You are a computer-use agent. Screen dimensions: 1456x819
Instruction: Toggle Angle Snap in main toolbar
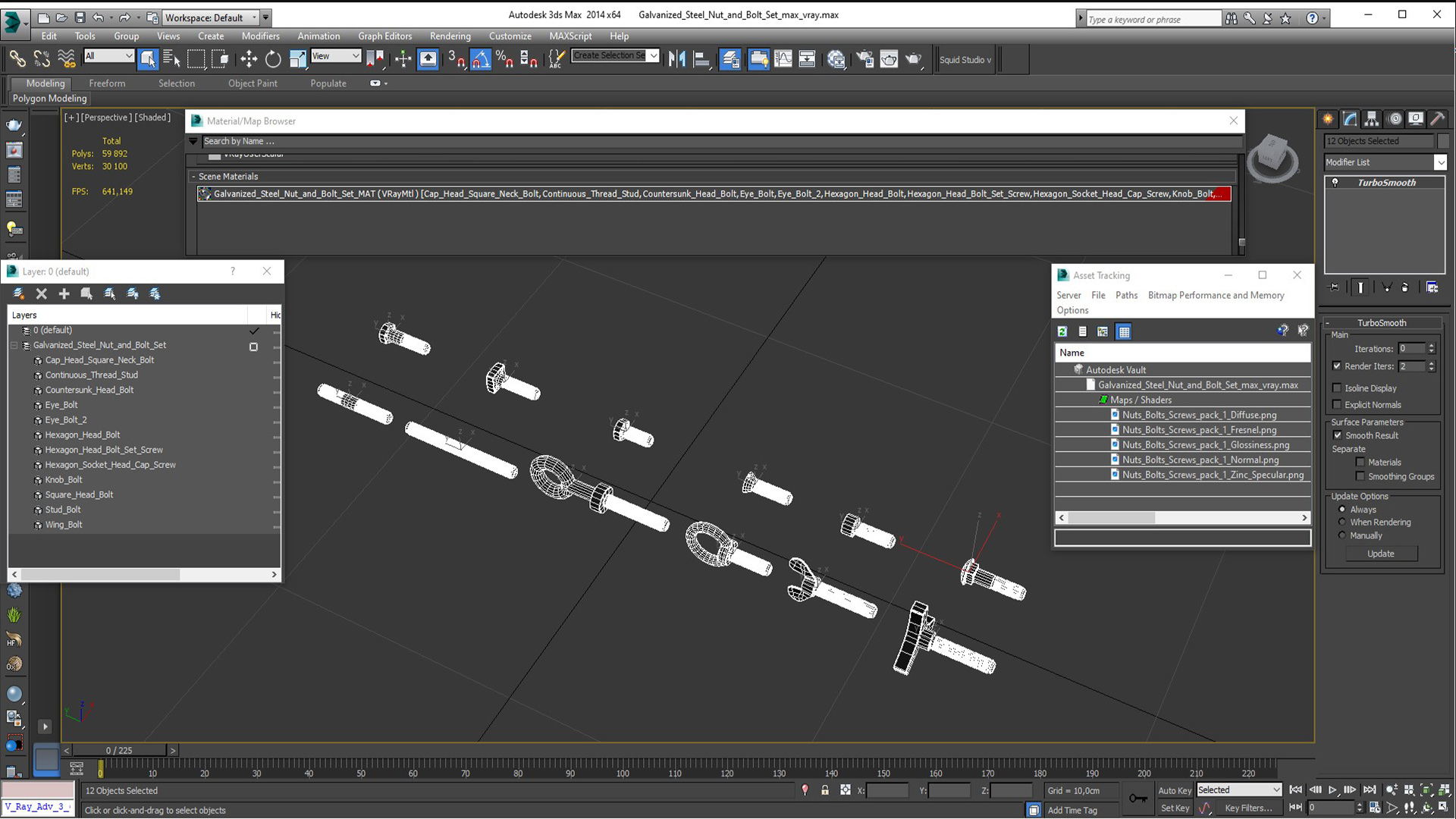(481, 58)
